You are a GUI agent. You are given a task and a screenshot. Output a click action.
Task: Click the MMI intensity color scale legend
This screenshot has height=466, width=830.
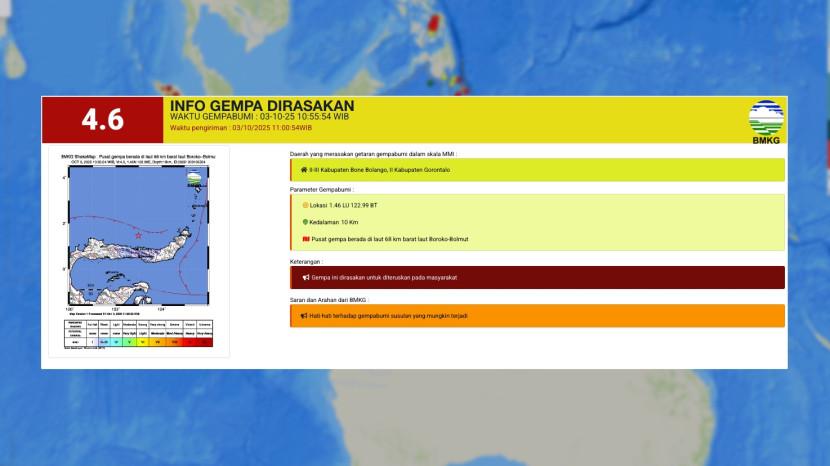pos(135,335)
